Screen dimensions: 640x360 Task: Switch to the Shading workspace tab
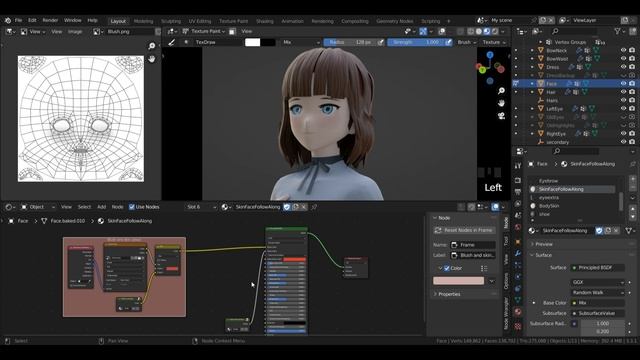click(264, 21)
